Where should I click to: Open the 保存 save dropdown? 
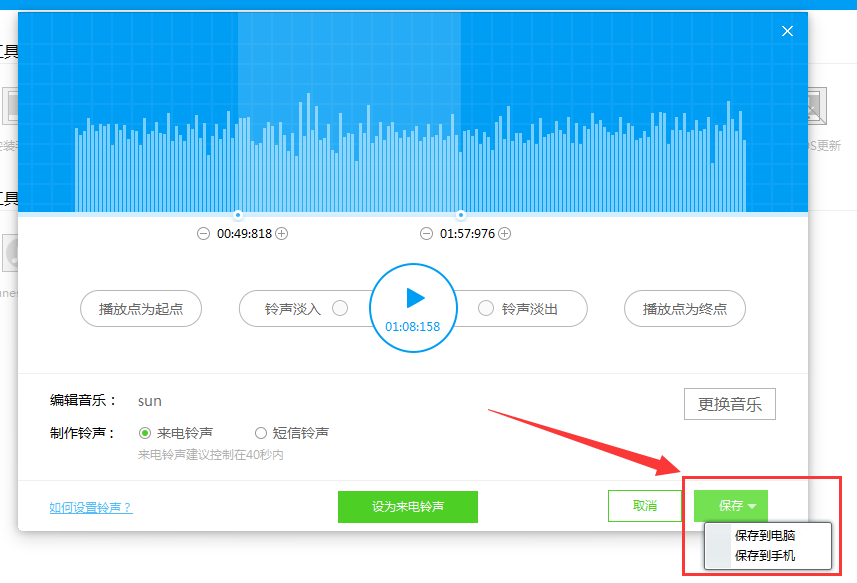click(730, 506)
